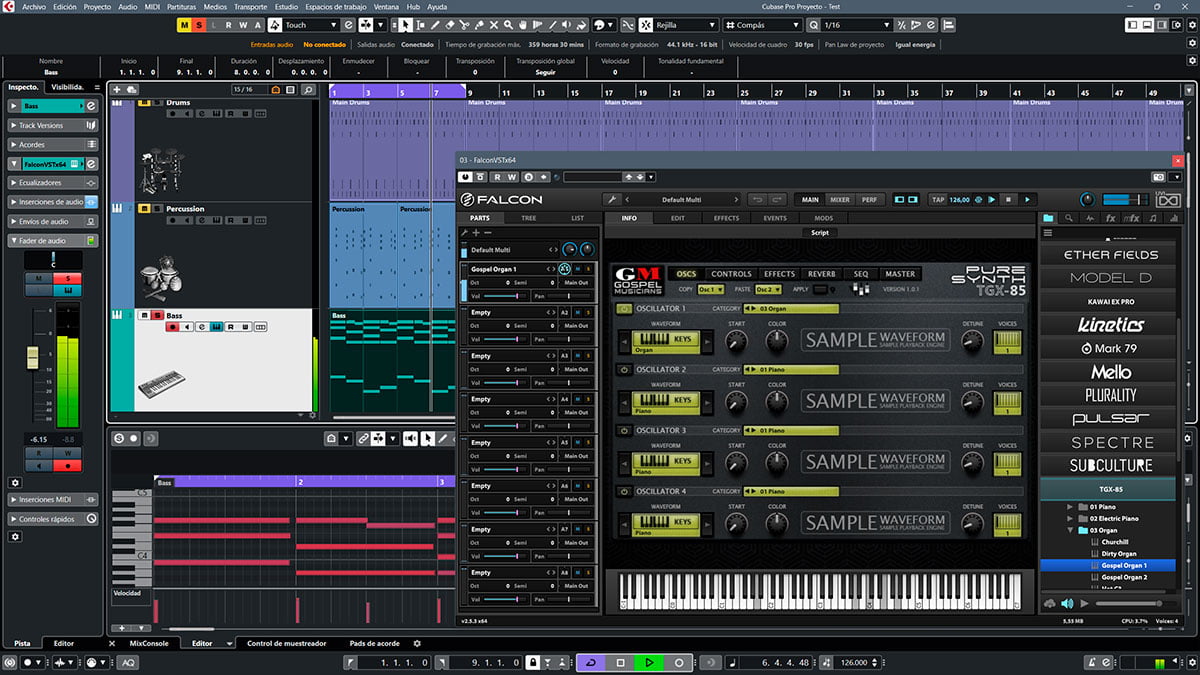Open the Transporte menu
This screenshot has height=675, width=1200.
coord(250,6)
